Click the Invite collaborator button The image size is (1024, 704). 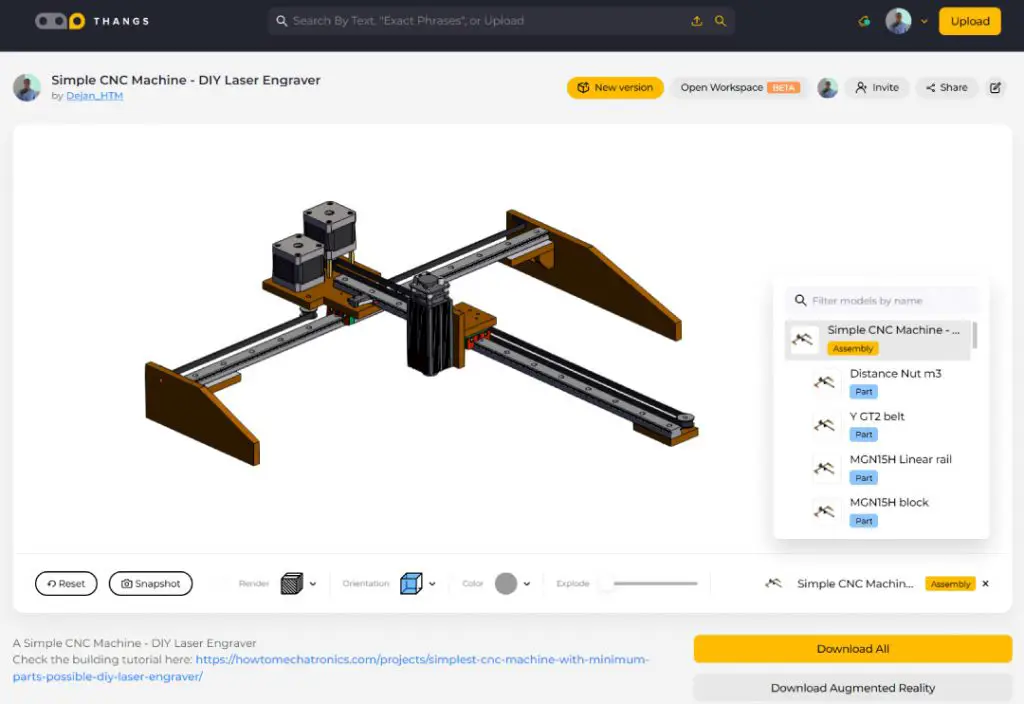[x=877, y=88]
